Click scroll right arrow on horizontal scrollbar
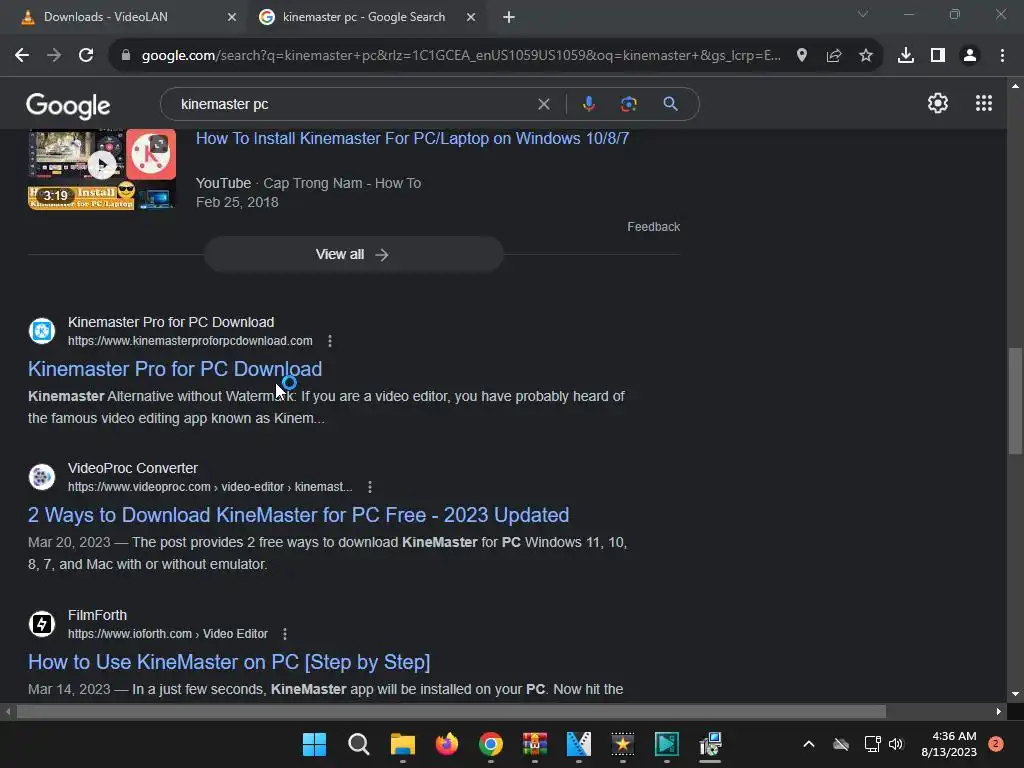1024x768 pixels. pyautogui.click(x=999, y=712)
